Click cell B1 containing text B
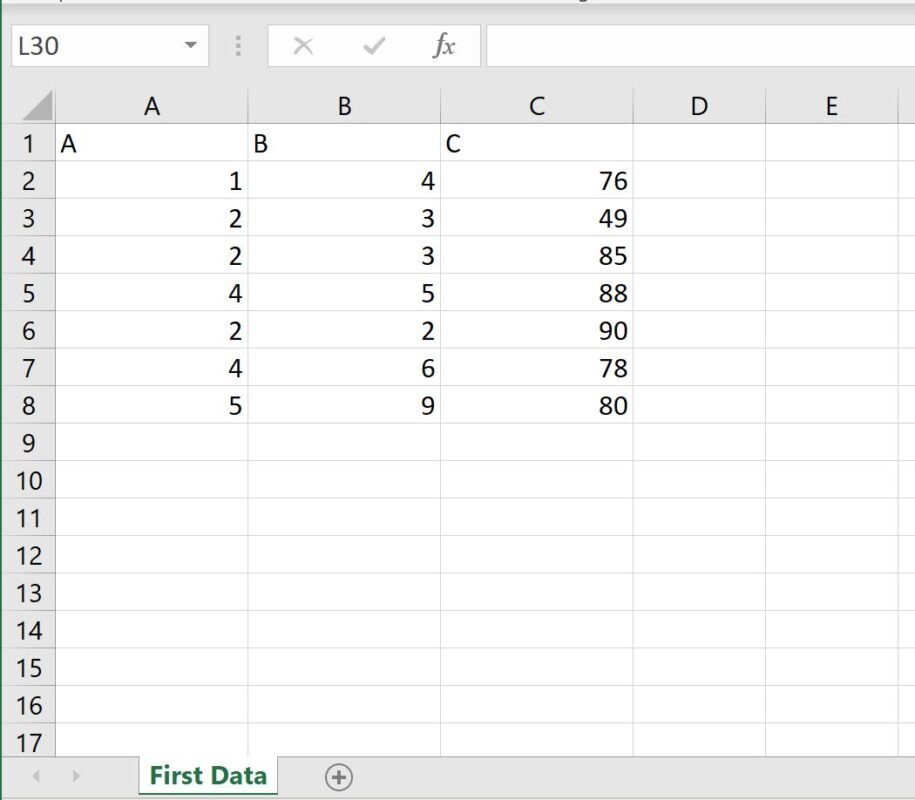Viewport: 915px width, 800px height. (x=344, y=143)
